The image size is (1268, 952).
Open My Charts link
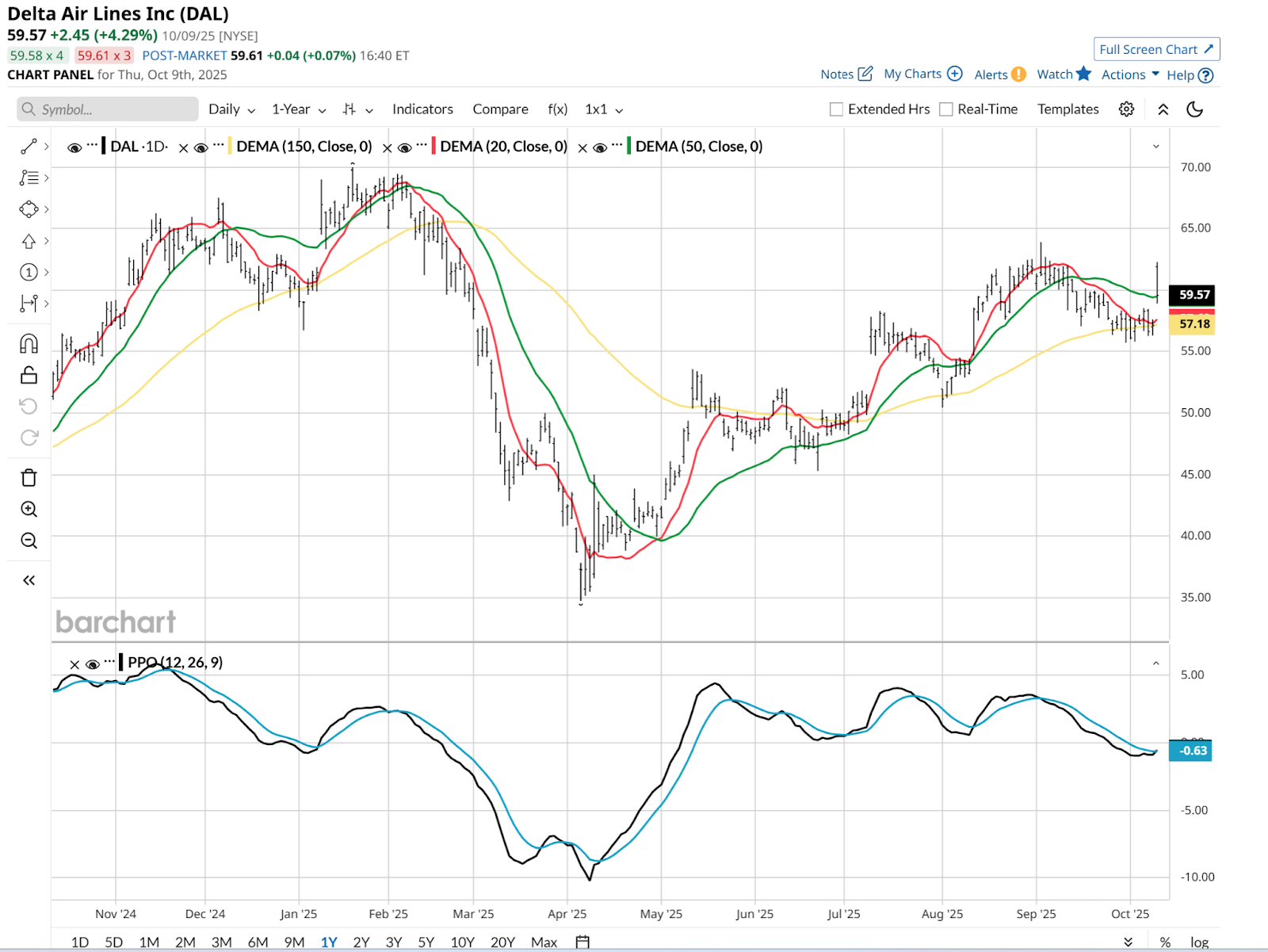click(922, 74)
